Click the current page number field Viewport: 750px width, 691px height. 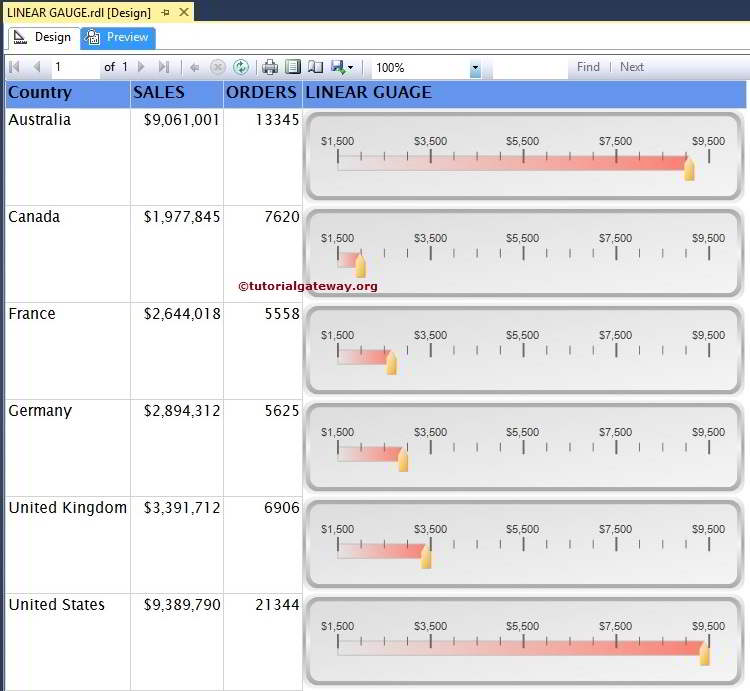(x=76, y=67)
